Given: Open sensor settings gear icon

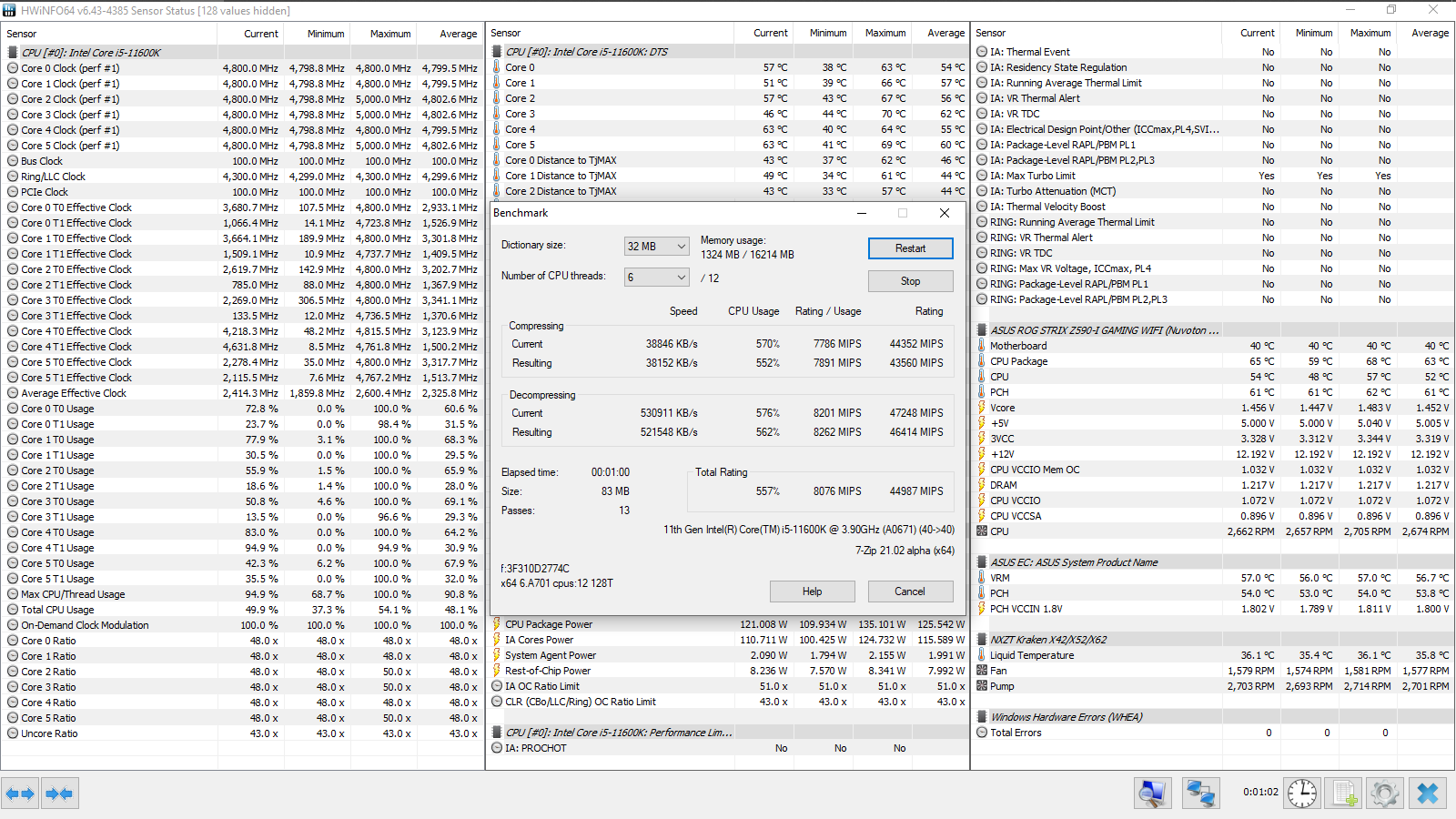Looking at the screenshot, I should 1384,794.
